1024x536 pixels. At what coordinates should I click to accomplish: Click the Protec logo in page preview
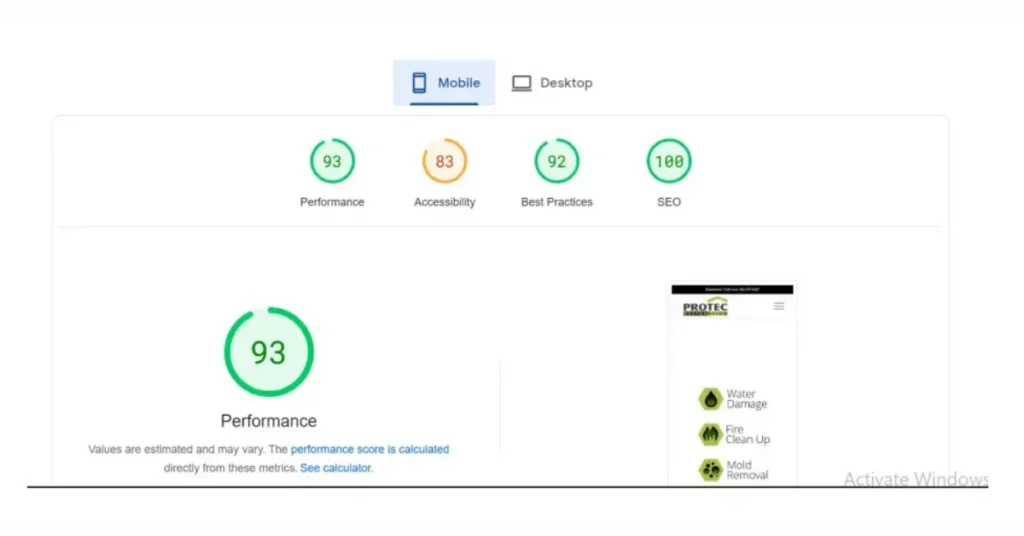click(705, 307)
